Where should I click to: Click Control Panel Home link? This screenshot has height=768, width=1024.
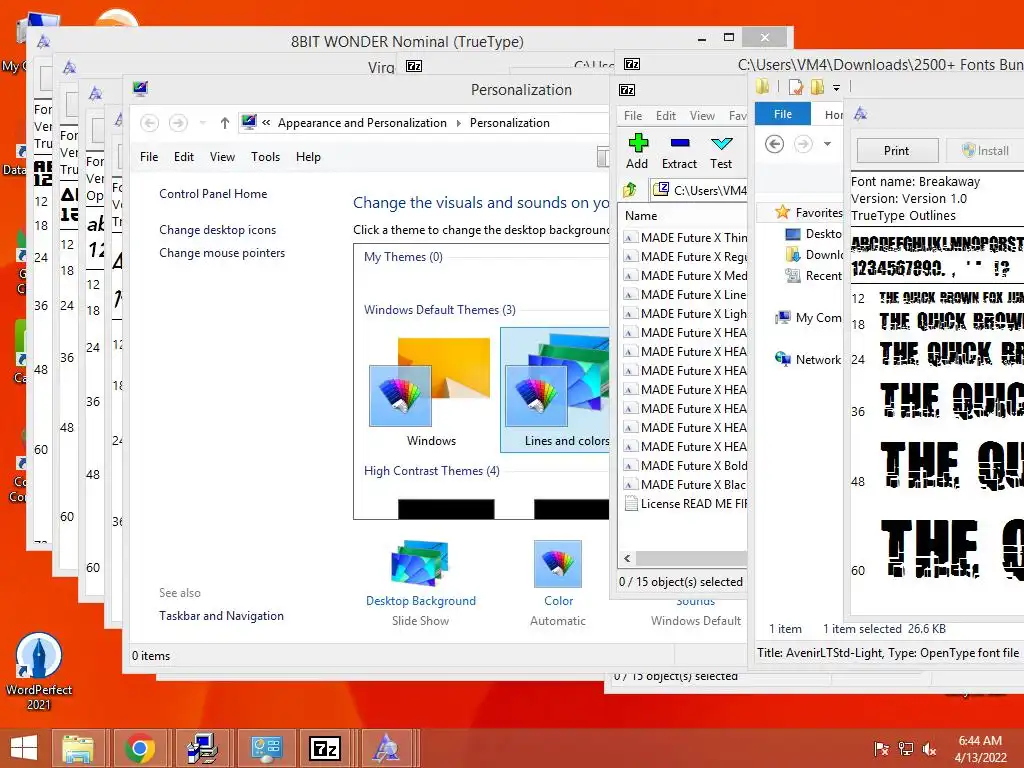(x=213, y=194)
